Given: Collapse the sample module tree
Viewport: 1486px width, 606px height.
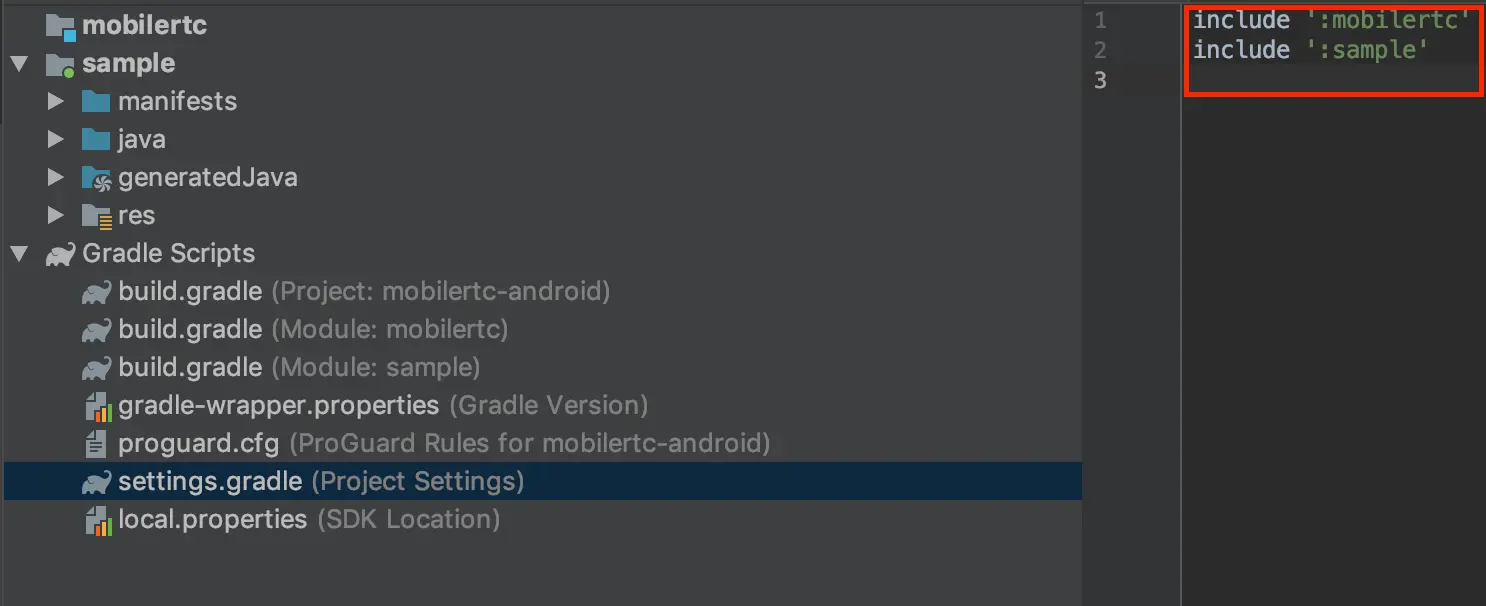Looking at the screenshot, I should [19, 64].
